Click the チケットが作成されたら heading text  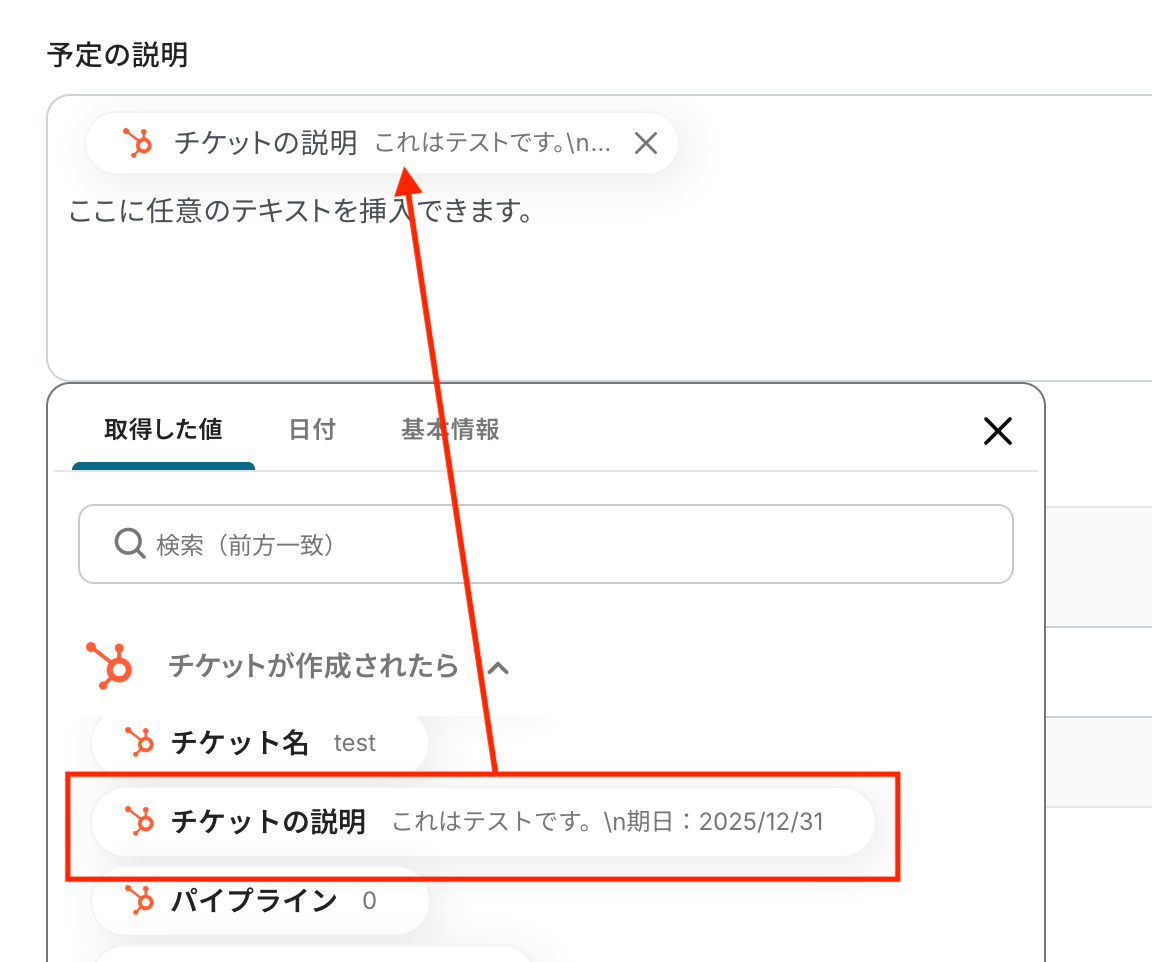(x=314, y=666)
